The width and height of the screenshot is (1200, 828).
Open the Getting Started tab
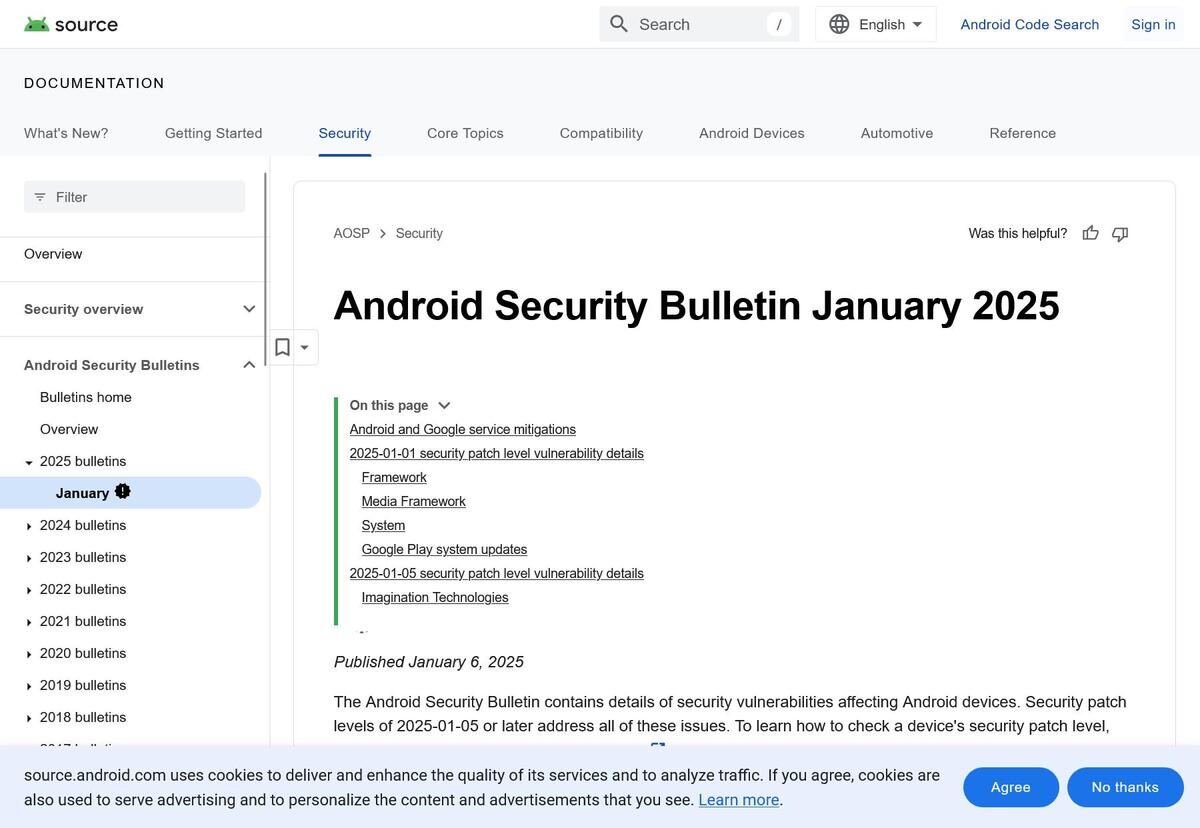pyautogui.click(x=214, y=133)
